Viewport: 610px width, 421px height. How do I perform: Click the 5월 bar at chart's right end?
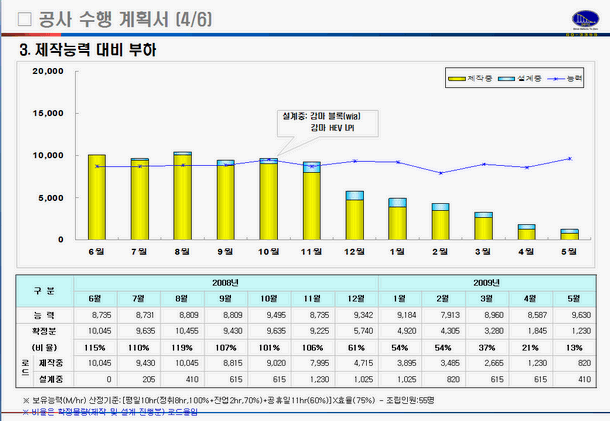click(569, 234)
